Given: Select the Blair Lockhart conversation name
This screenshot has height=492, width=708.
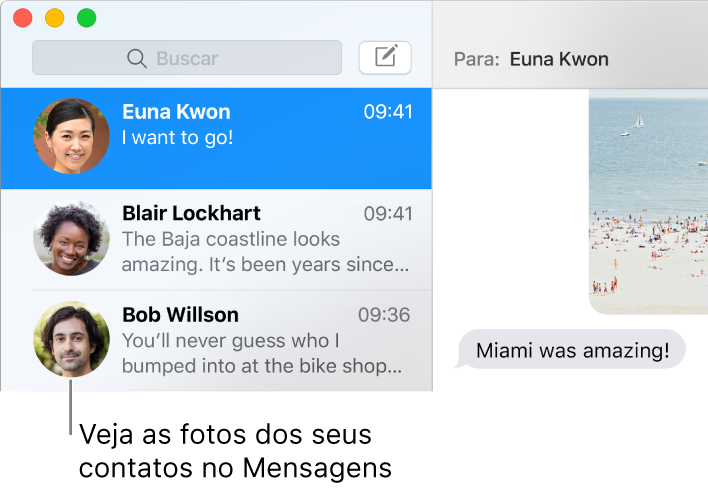Looking at the screenshot, I should tap(191, 213).
